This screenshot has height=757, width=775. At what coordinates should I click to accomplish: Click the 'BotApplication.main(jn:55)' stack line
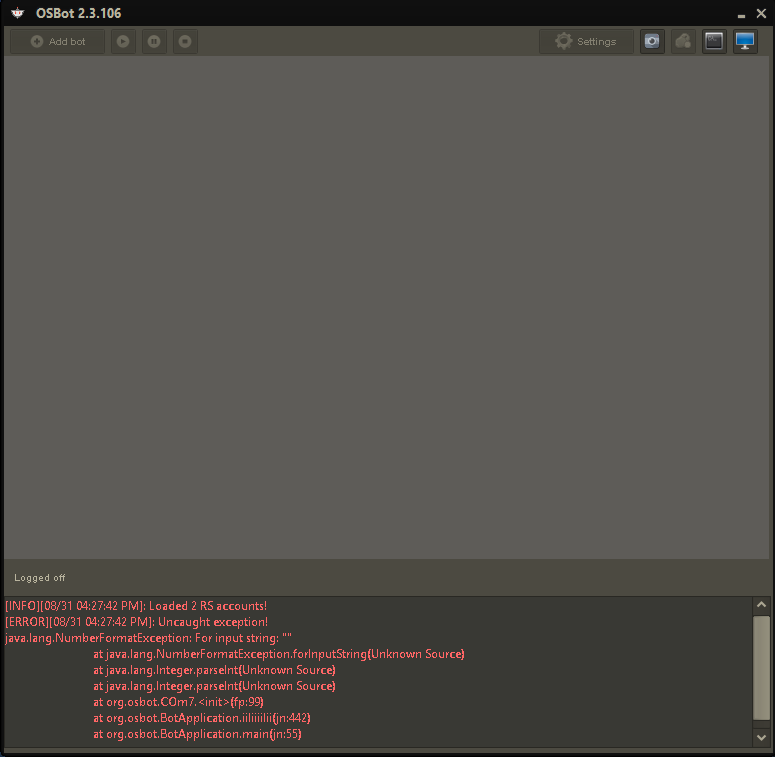click(197, 734)
